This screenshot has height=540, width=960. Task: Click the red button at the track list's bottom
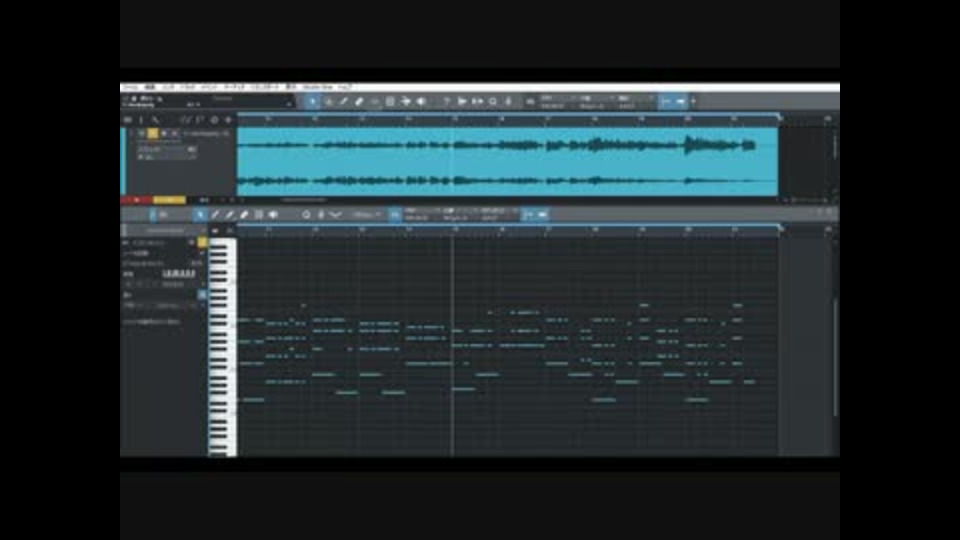coord(136,200)
